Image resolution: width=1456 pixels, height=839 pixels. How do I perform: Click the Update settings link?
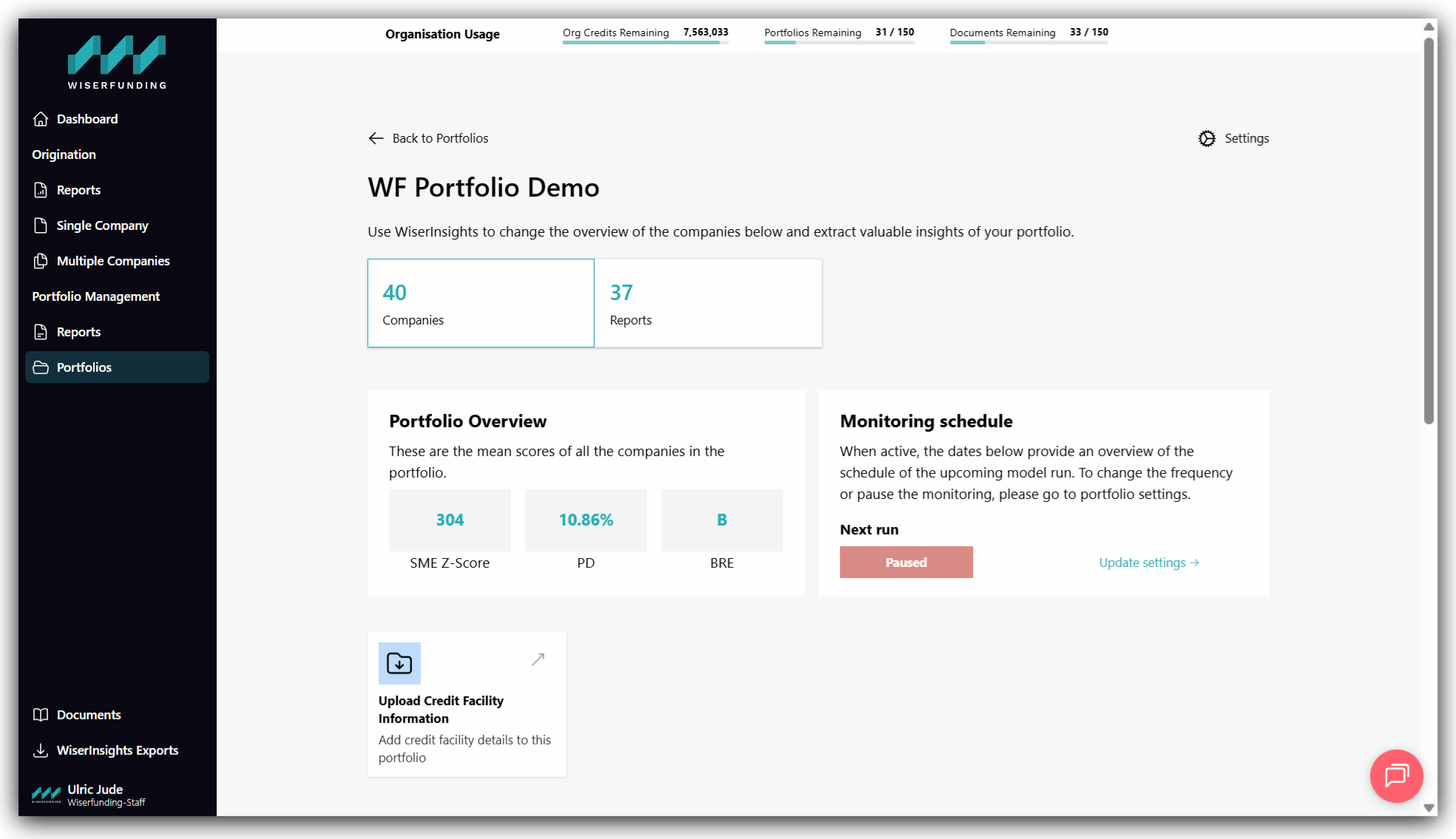click(1148, 563)
